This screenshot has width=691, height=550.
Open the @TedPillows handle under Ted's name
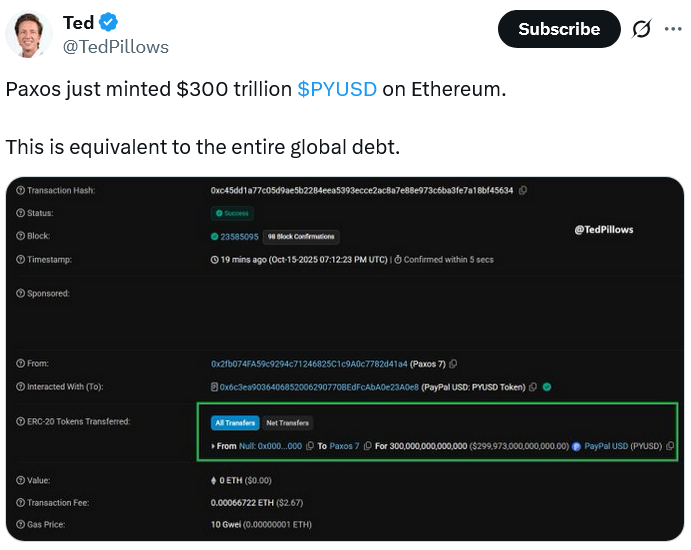(x=116, y=47)
